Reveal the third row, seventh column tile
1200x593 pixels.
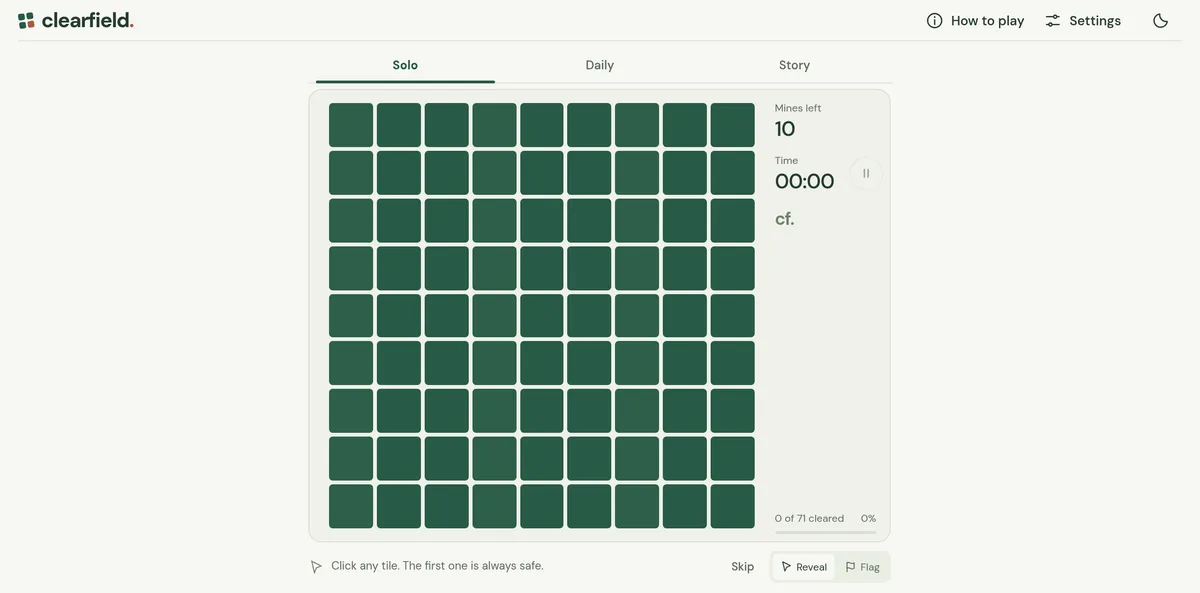tap(637, 221)
